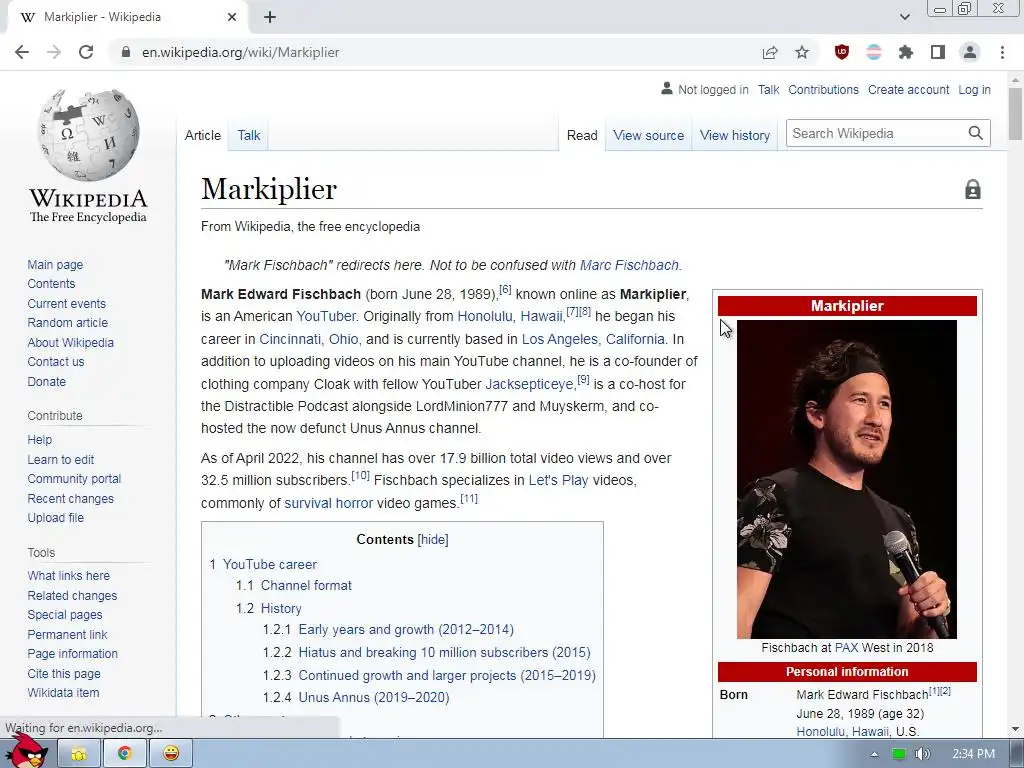1024x768 pixels.
Task: Open the View history tab
Action: click(x=735, y=135)
